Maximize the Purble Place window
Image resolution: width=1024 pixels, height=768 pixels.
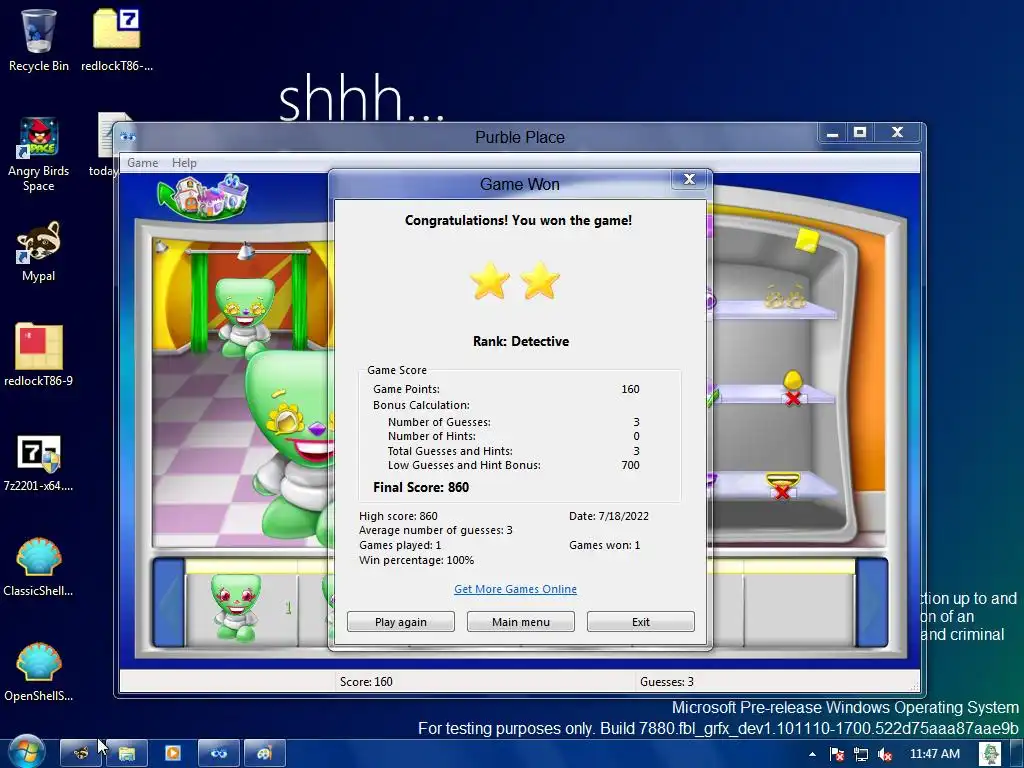859,133
